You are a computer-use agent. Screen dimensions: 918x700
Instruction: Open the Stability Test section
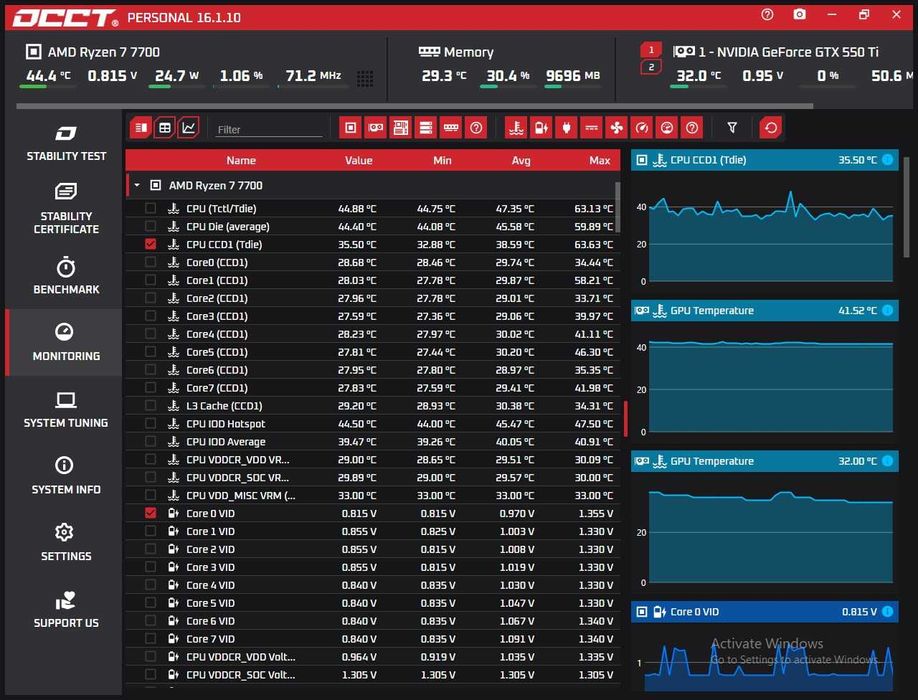tap(66, 143)
